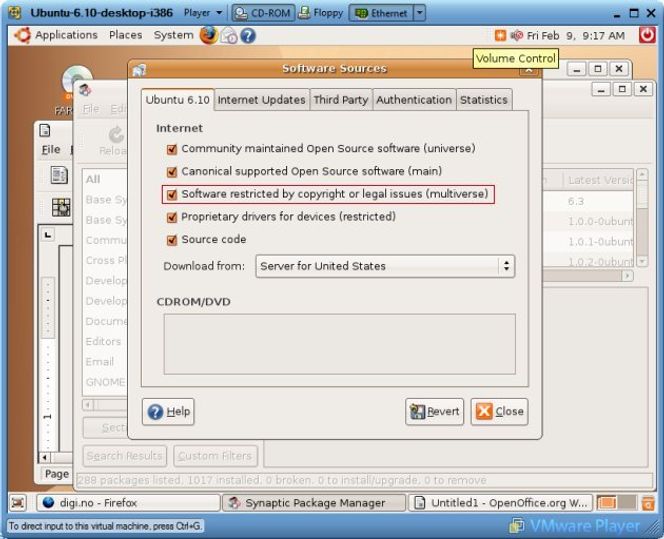This screenshot has height=539, width=664.
Task: Switch to the first workspace in switcher
Action: 607,503
